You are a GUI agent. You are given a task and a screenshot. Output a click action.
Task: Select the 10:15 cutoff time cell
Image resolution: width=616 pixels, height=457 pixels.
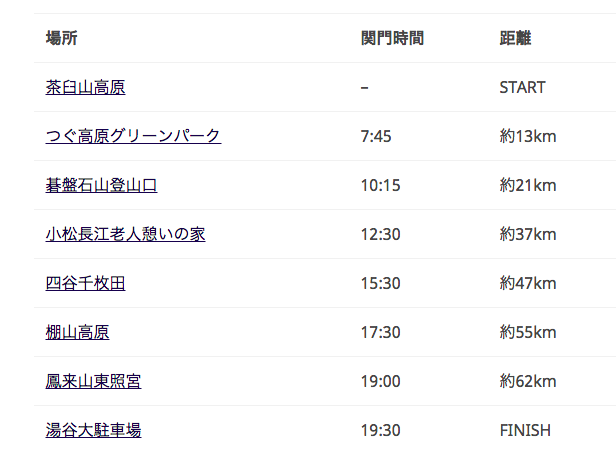click(x=380, y=185)
